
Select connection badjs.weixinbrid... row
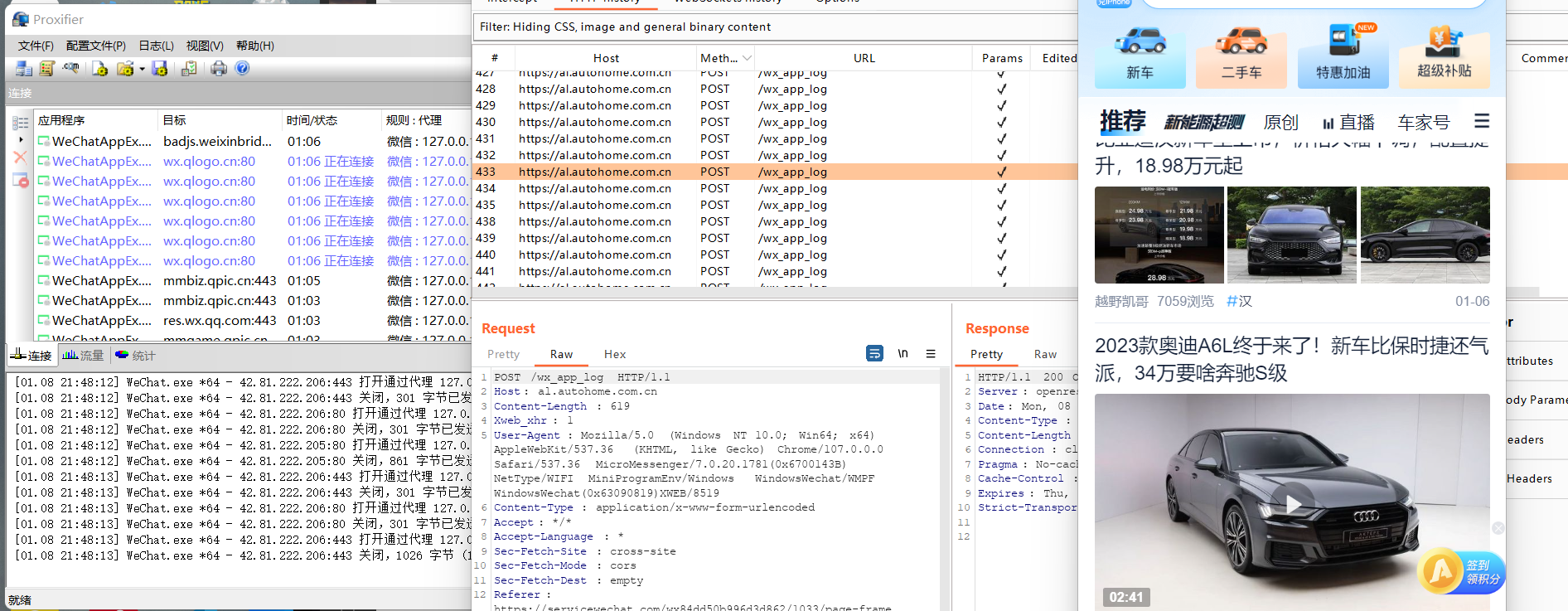pos(253,141)
